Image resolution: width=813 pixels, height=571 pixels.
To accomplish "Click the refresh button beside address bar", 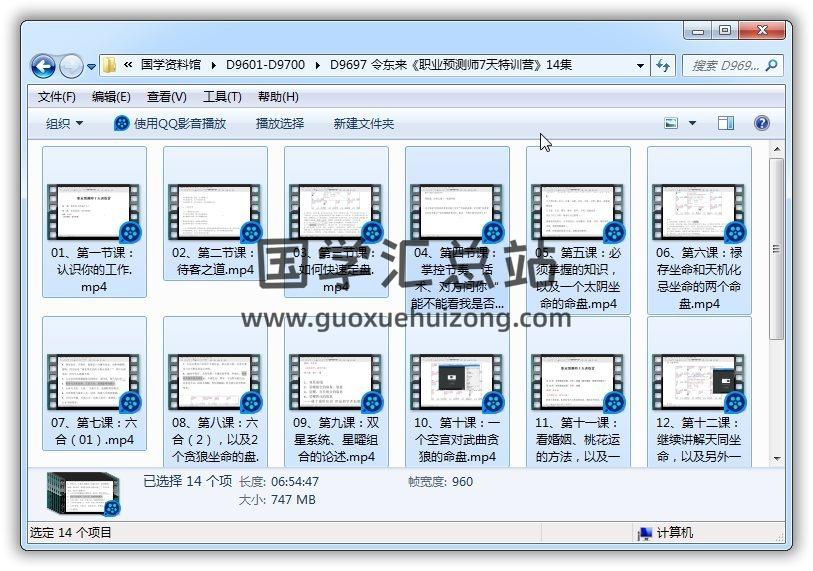I will point(663,65).
